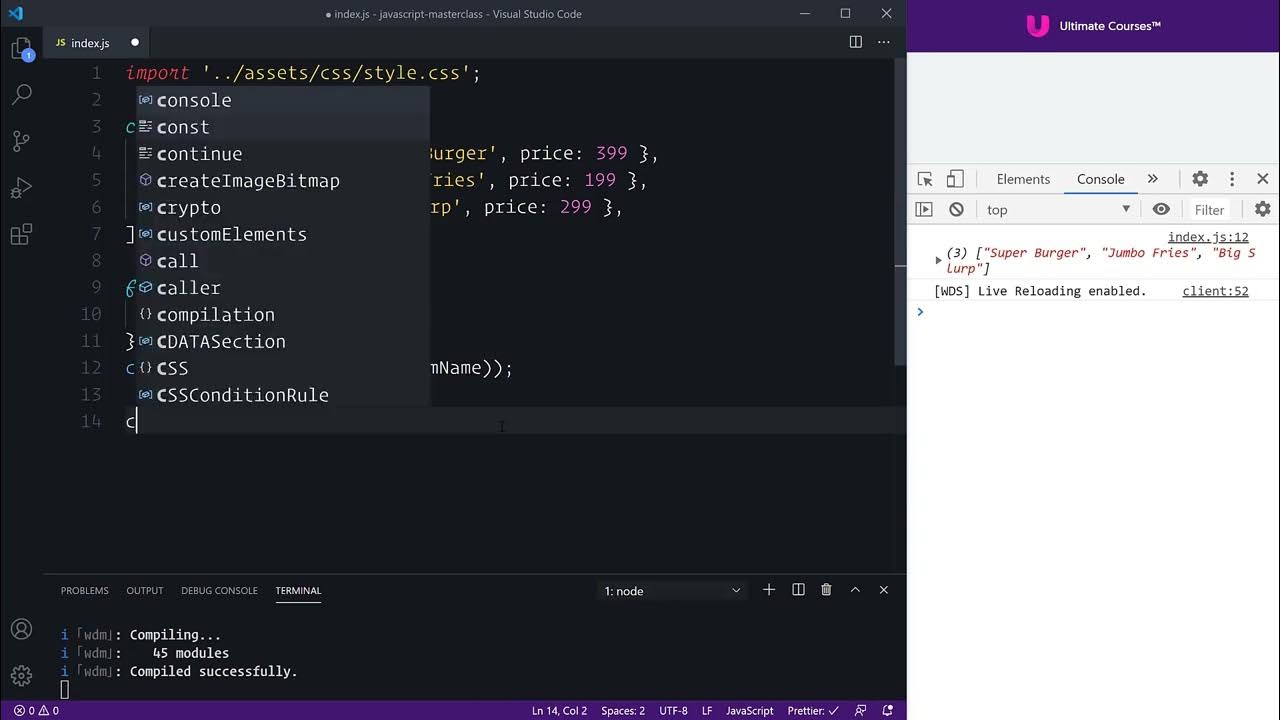
Task: Change the language mode 'JavaScript'
Action: pyautogui.click(x=749, y=711)
